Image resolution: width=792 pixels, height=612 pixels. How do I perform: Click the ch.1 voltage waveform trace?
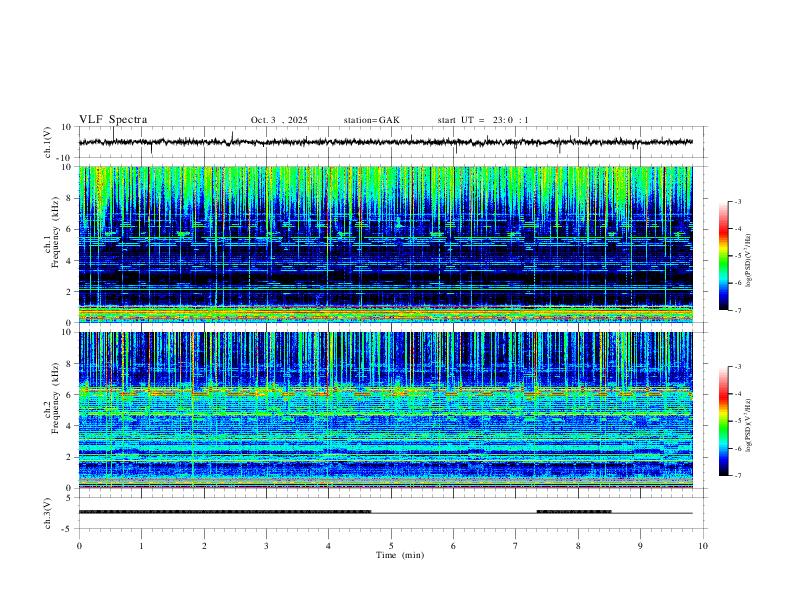(x=385, y=142)
